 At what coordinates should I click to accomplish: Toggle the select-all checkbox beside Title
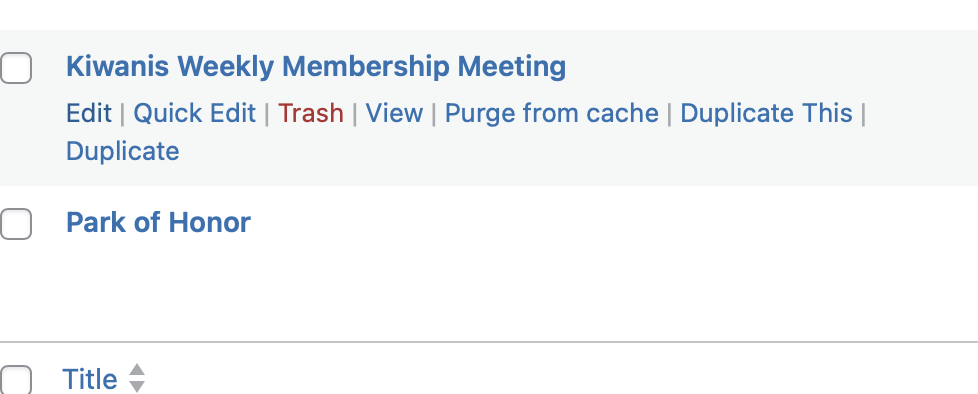pos(16,380)
